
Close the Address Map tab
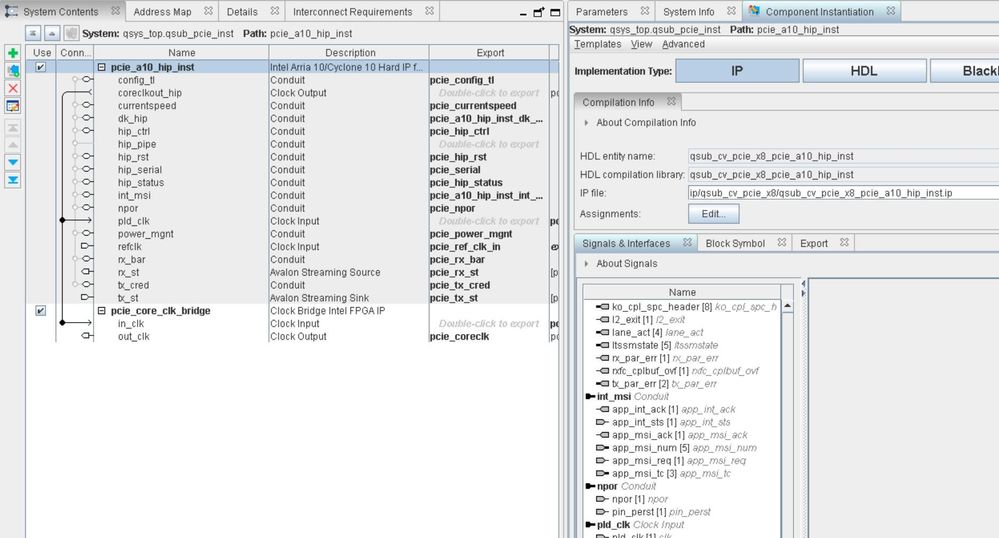[208, 11]
